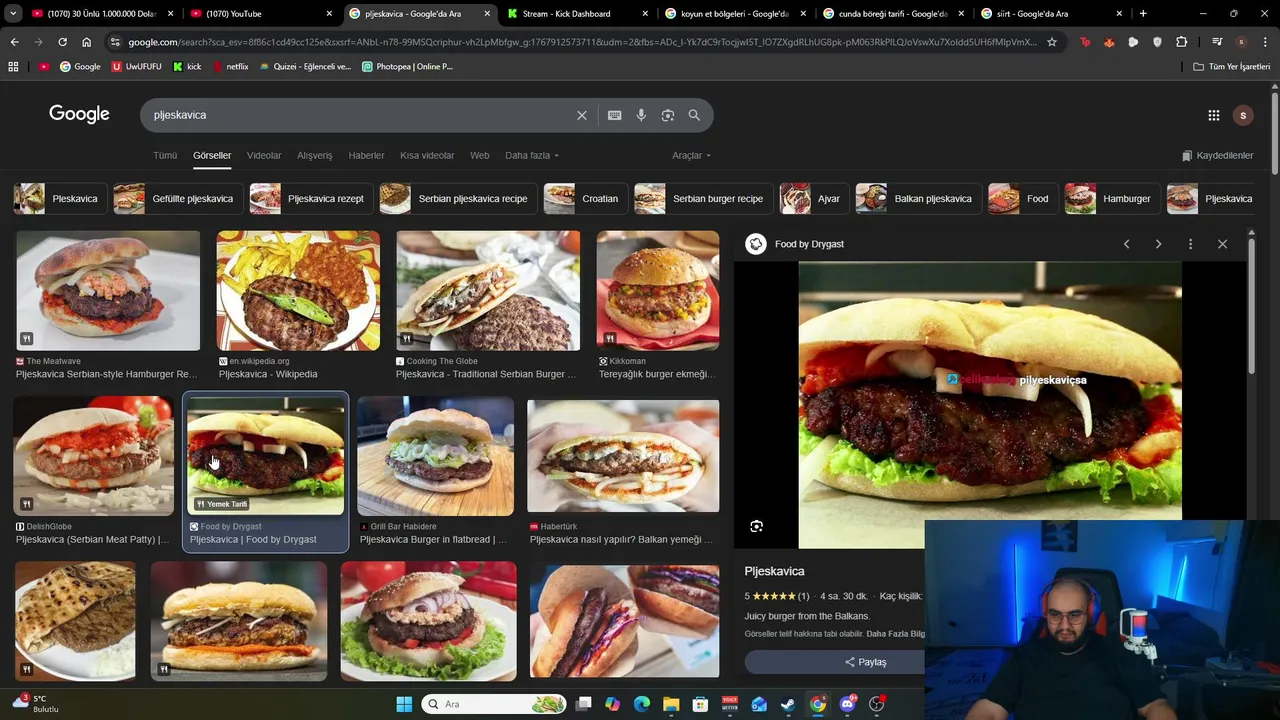Open the Google apps grid
Viewport: 1280px width, 720px height.
[x=1214, y=115]
